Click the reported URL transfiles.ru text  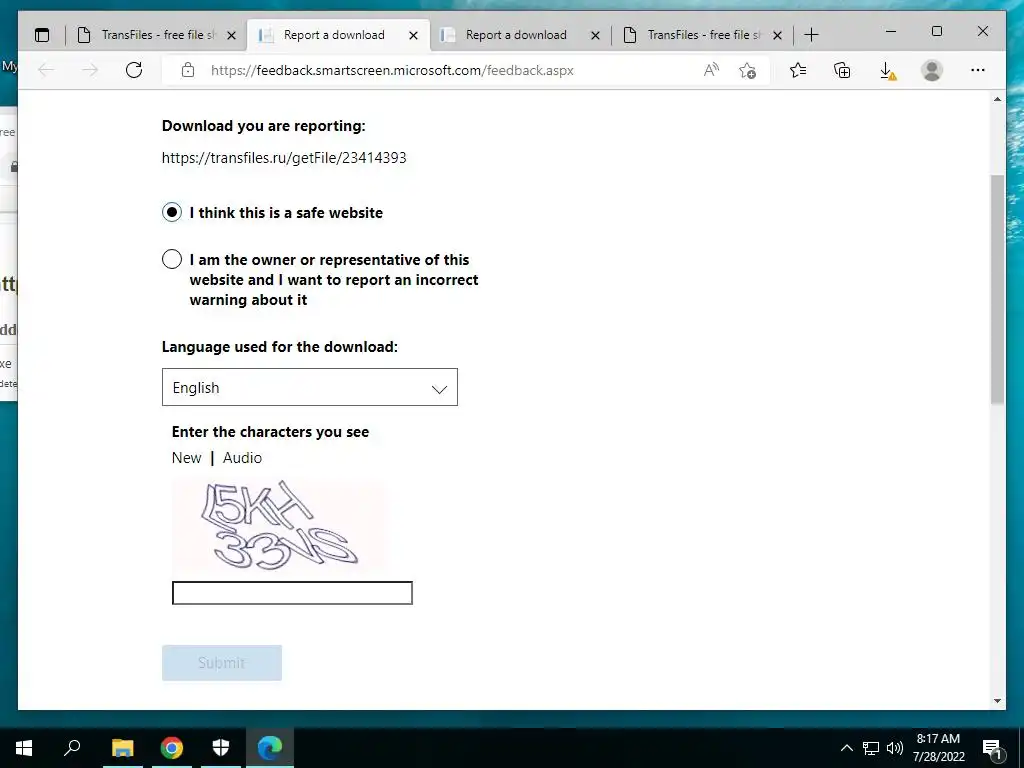click(x=284, y=157)
